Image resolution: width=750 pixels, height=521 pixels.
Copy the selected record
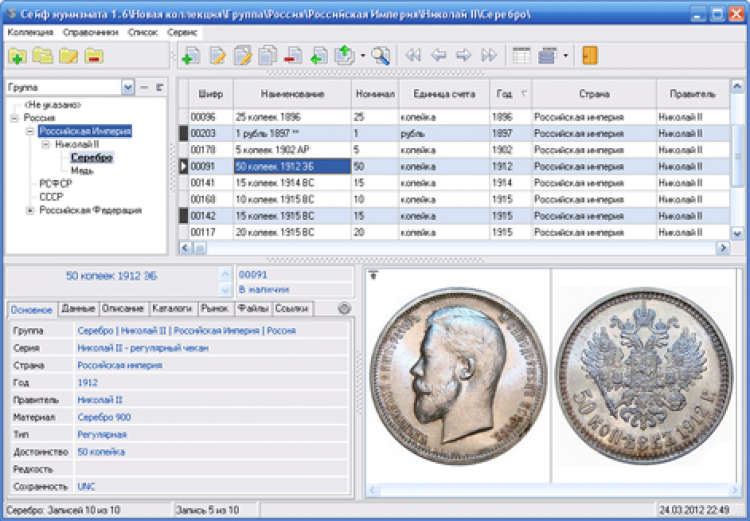point(267,55)
